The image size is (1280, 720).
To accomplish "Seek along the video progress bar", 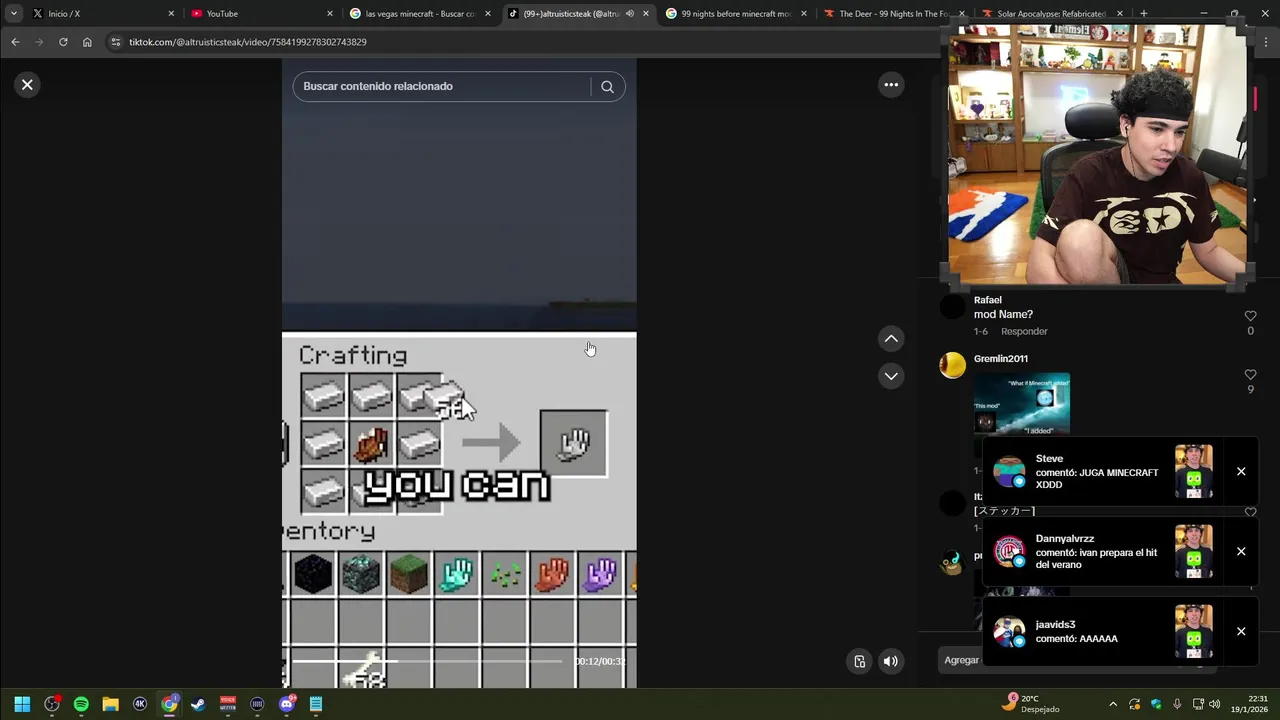I will [x=428, y=661].
